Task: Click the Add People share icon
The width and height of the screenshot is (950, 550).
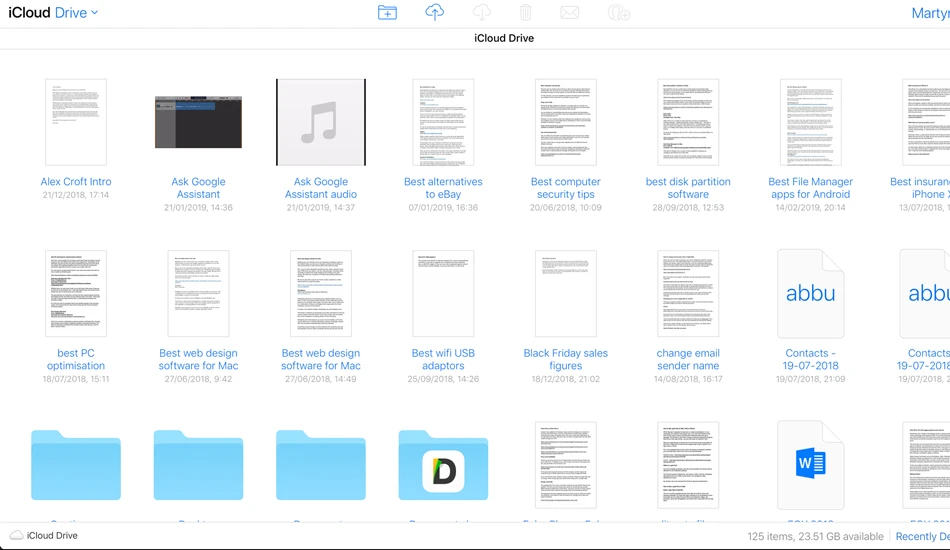Action: click(619, 12)
